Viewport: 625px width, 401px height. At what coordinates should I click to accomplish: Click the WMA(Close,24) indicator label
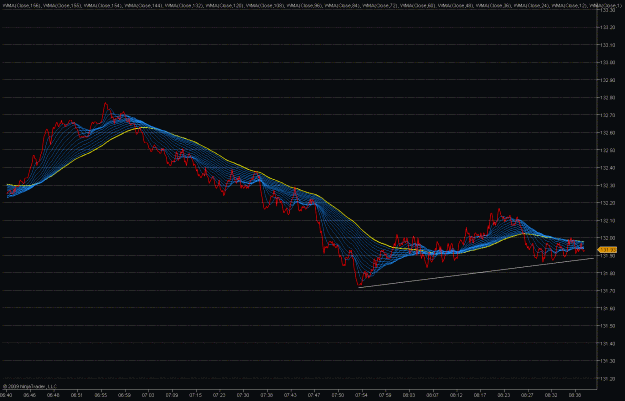(531, 6)
